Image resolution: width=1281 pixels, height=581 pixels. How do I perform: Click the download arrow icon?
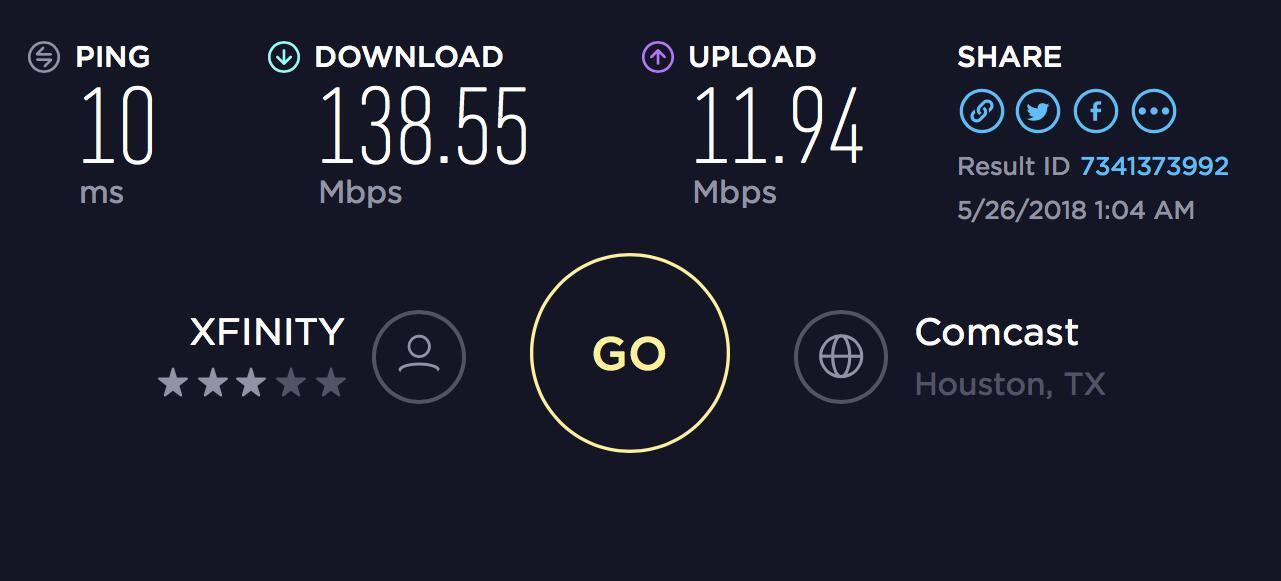click(x=284, y=57)
